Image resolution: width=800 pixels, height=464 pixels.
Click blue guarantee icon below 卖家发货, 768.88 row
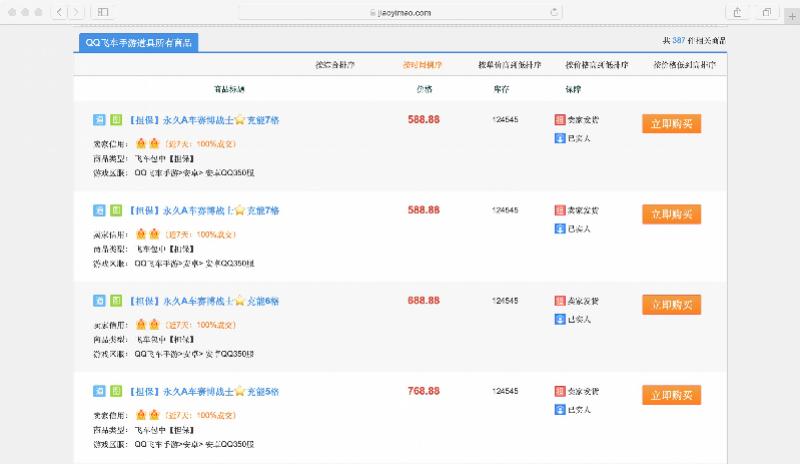[x=560, y=409]
